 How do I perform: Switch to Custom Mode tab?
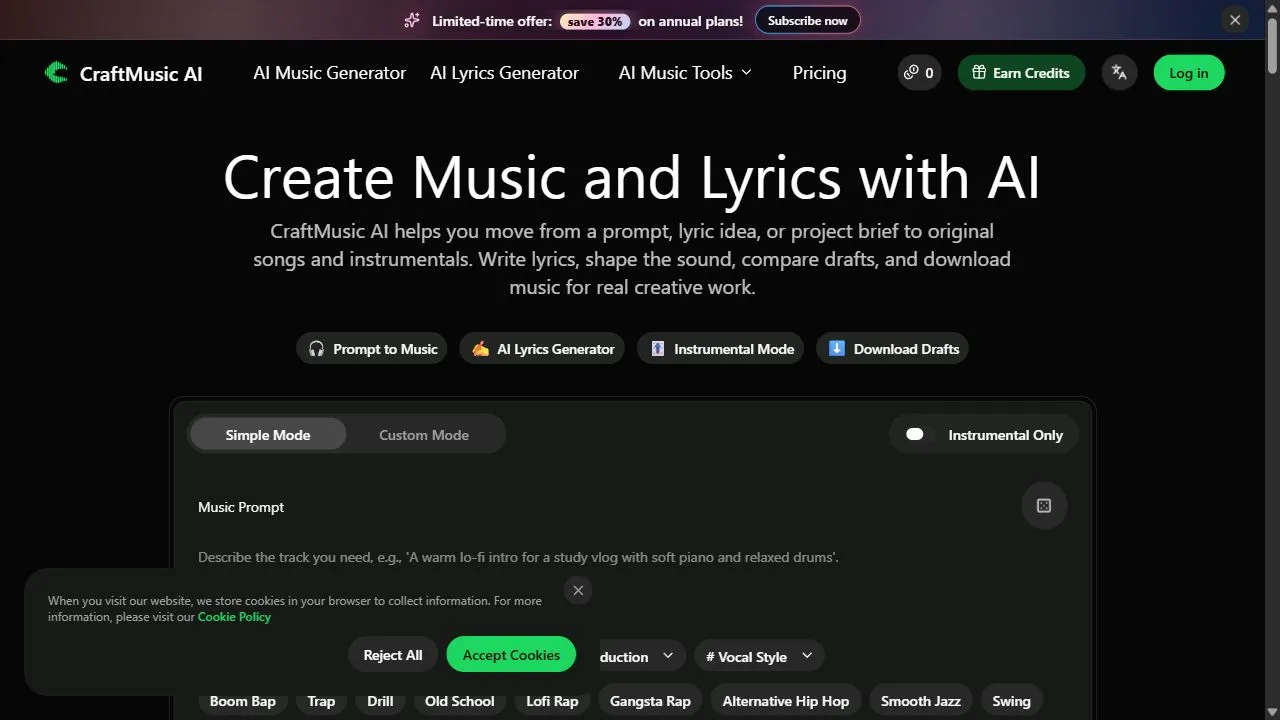(x=424, y=435)
